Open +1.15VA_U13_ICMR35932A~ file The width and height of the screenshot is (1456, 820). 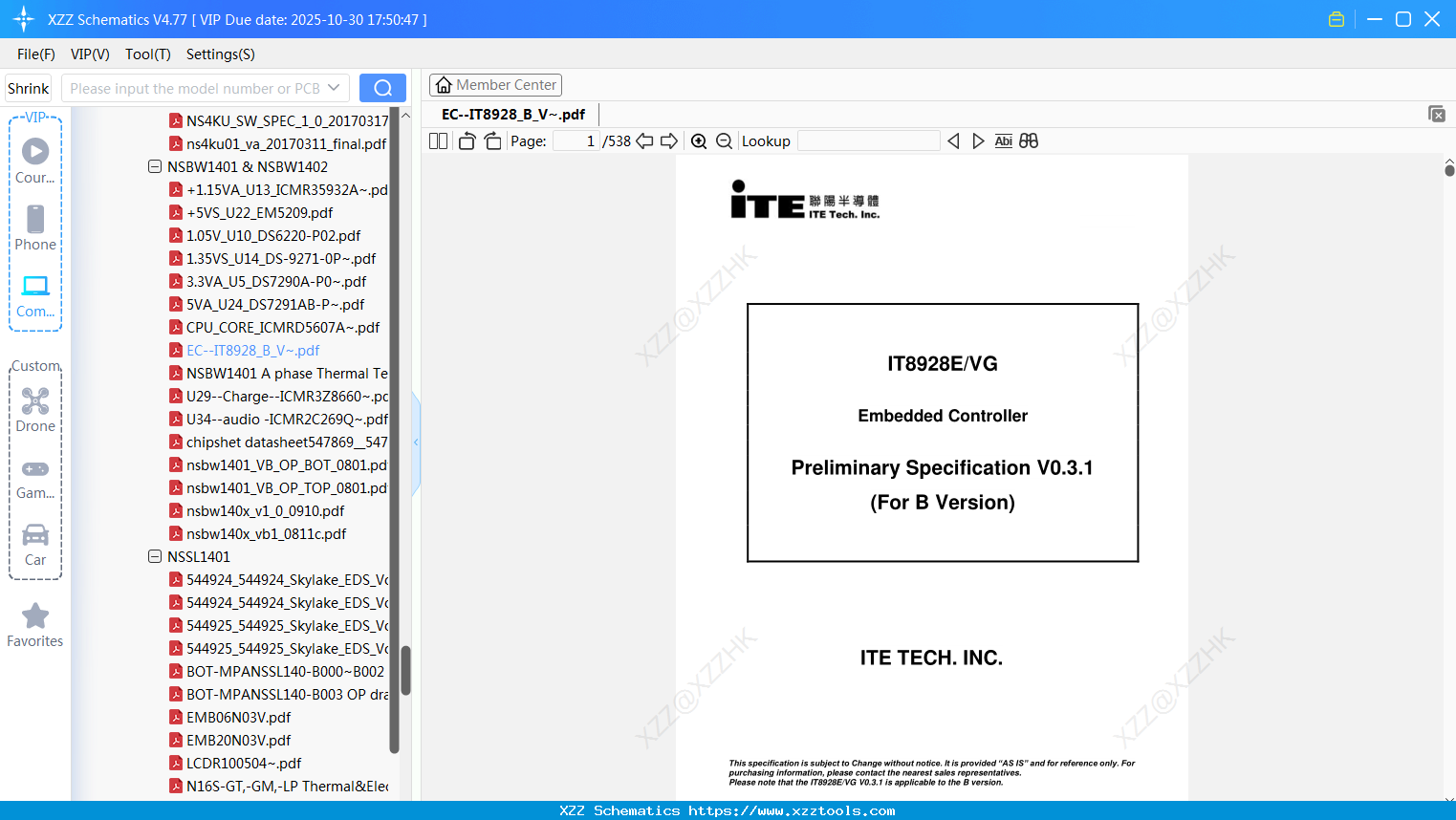(x=288, y=189)
